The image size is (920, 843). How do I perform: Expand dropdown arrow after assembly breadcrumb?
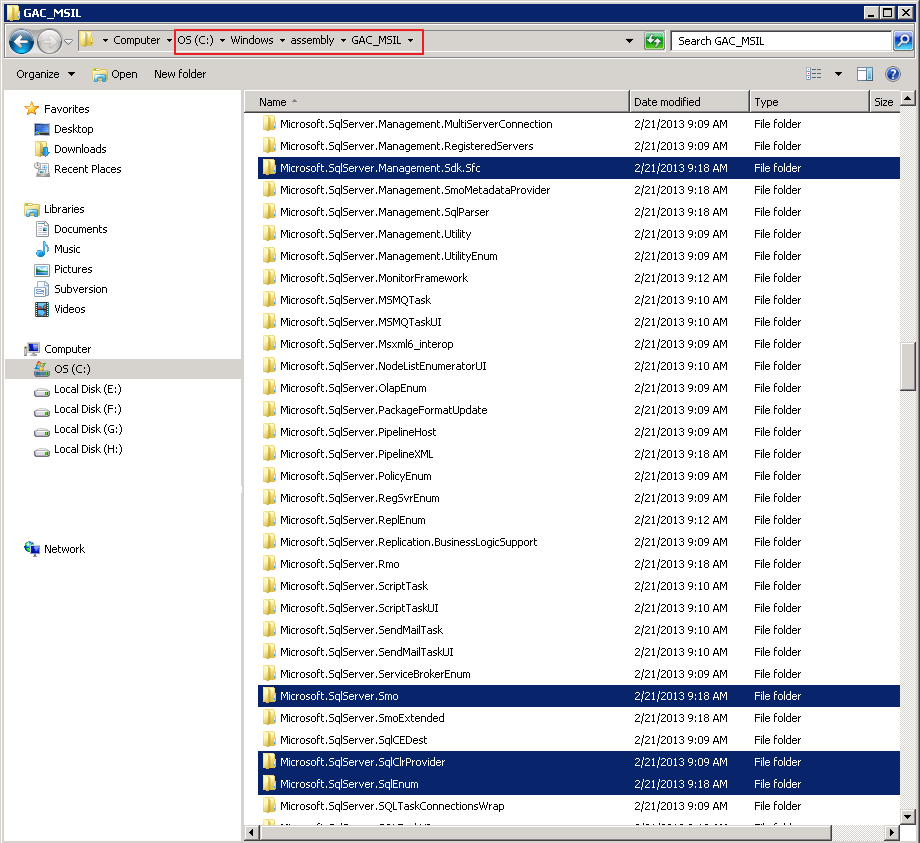coord(343,40)
